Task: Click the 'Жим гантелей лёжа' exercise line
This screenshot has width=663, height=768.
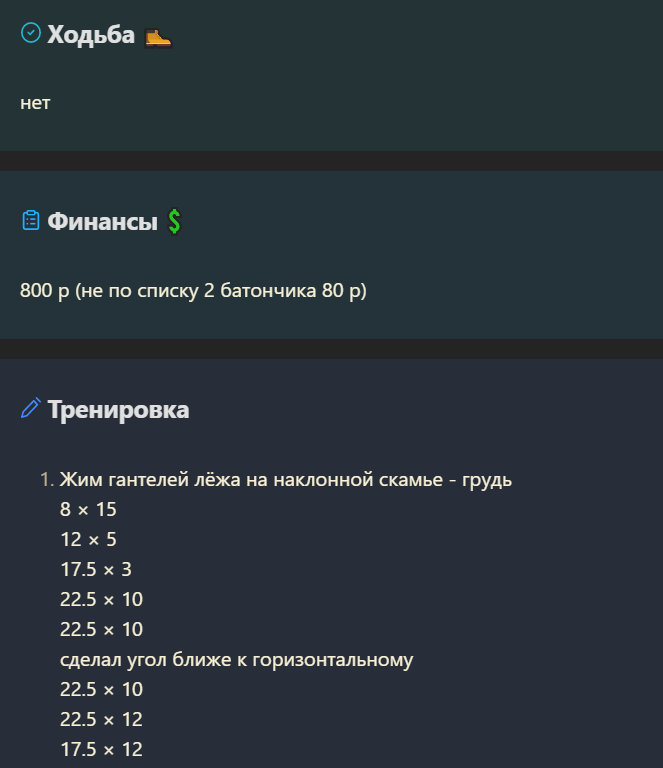Action: coord(286,480)
